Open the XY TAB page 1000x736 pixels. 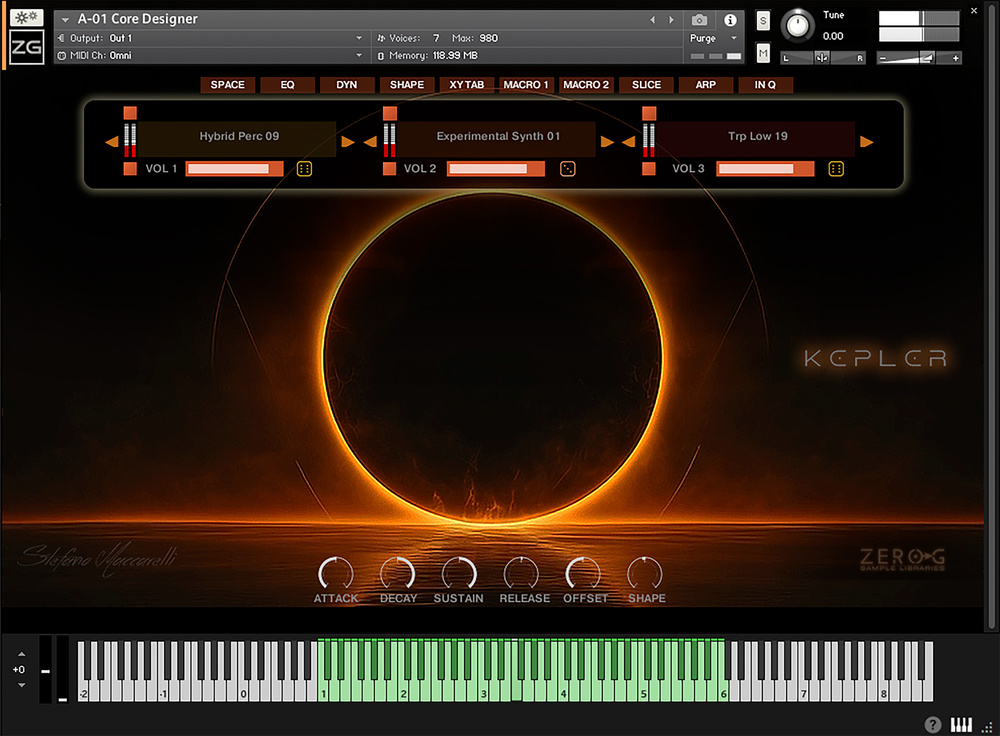point(467,85)
